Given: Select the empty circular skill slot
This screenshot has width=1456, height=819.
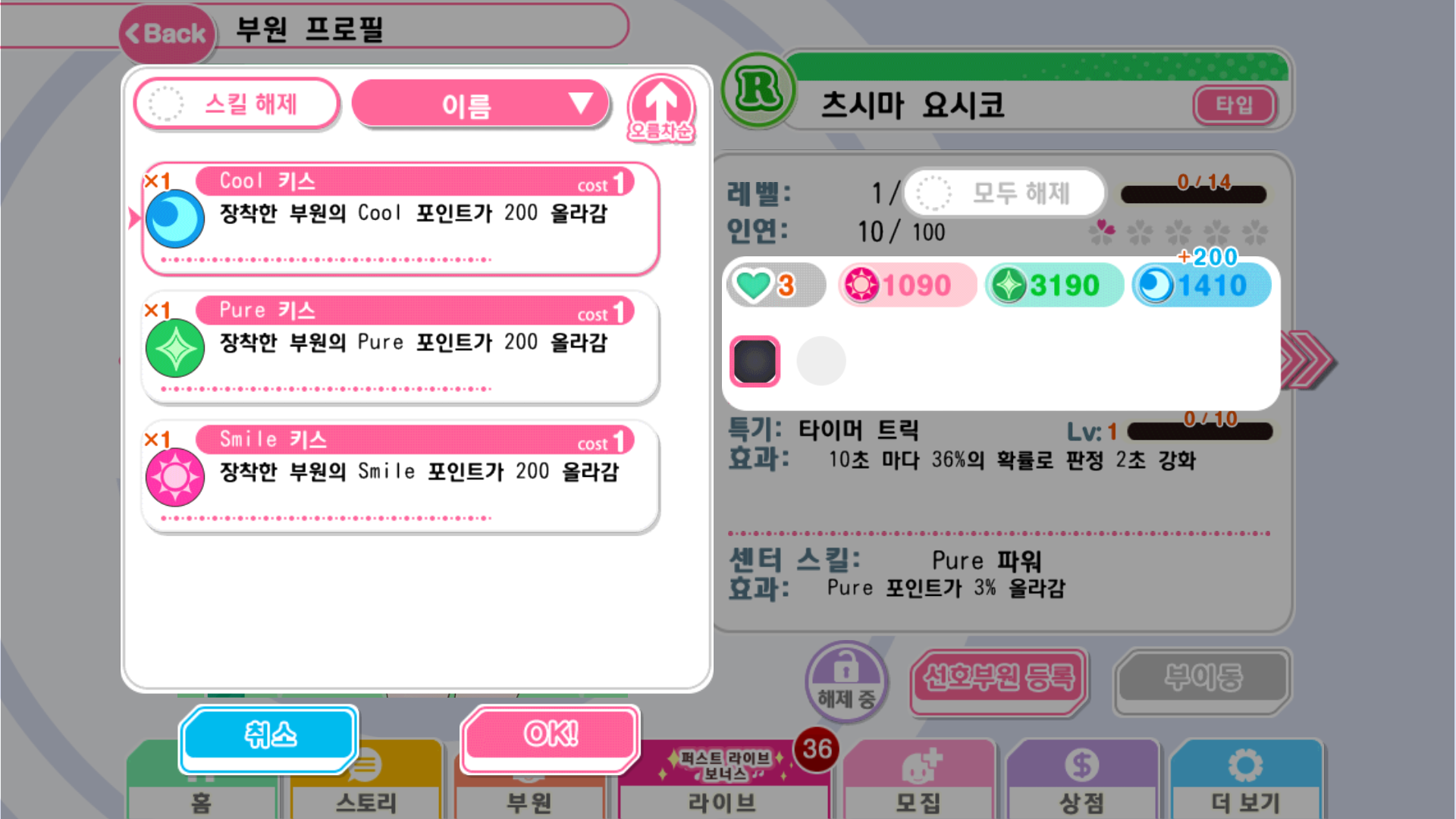Looking at the screenshot, I should [821, 361].
